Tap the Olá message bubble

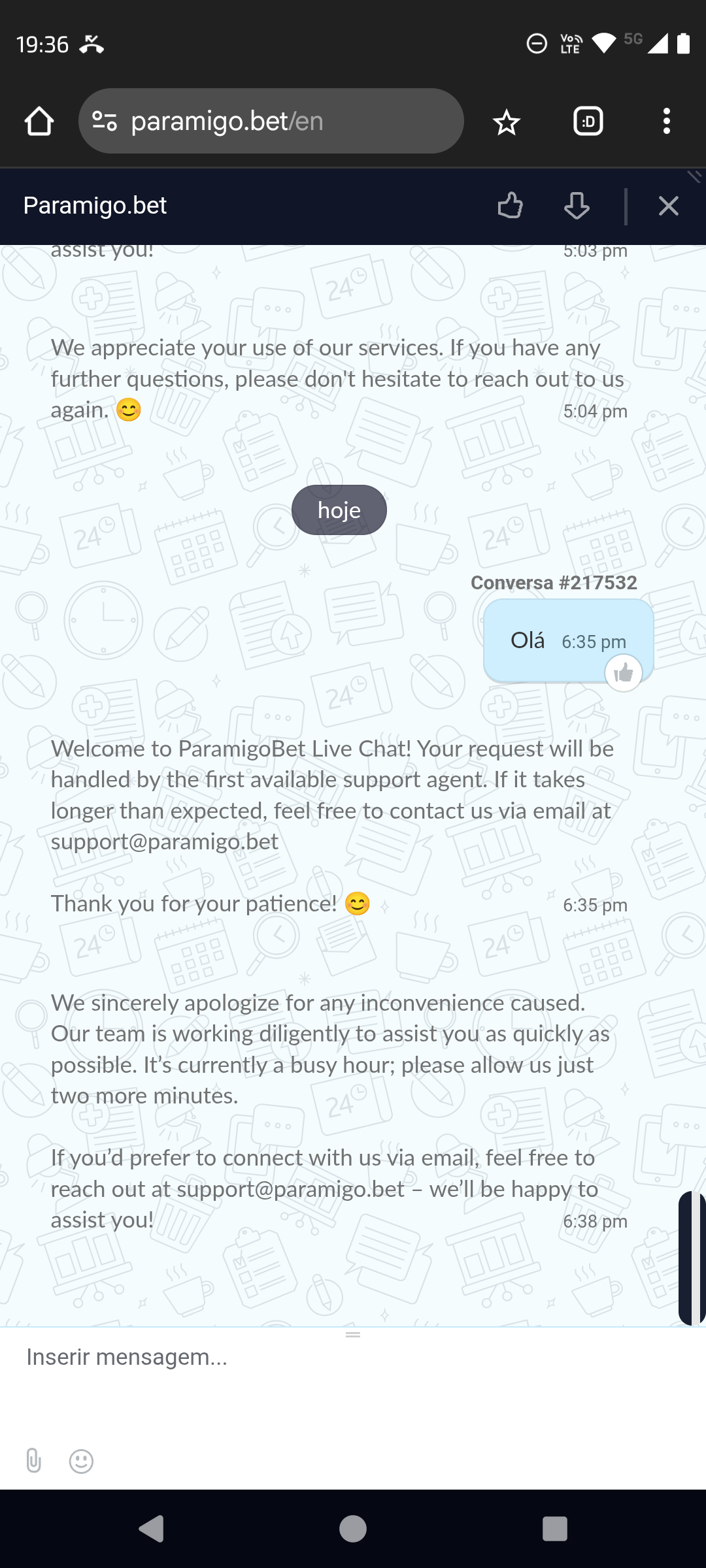[556, 640]
